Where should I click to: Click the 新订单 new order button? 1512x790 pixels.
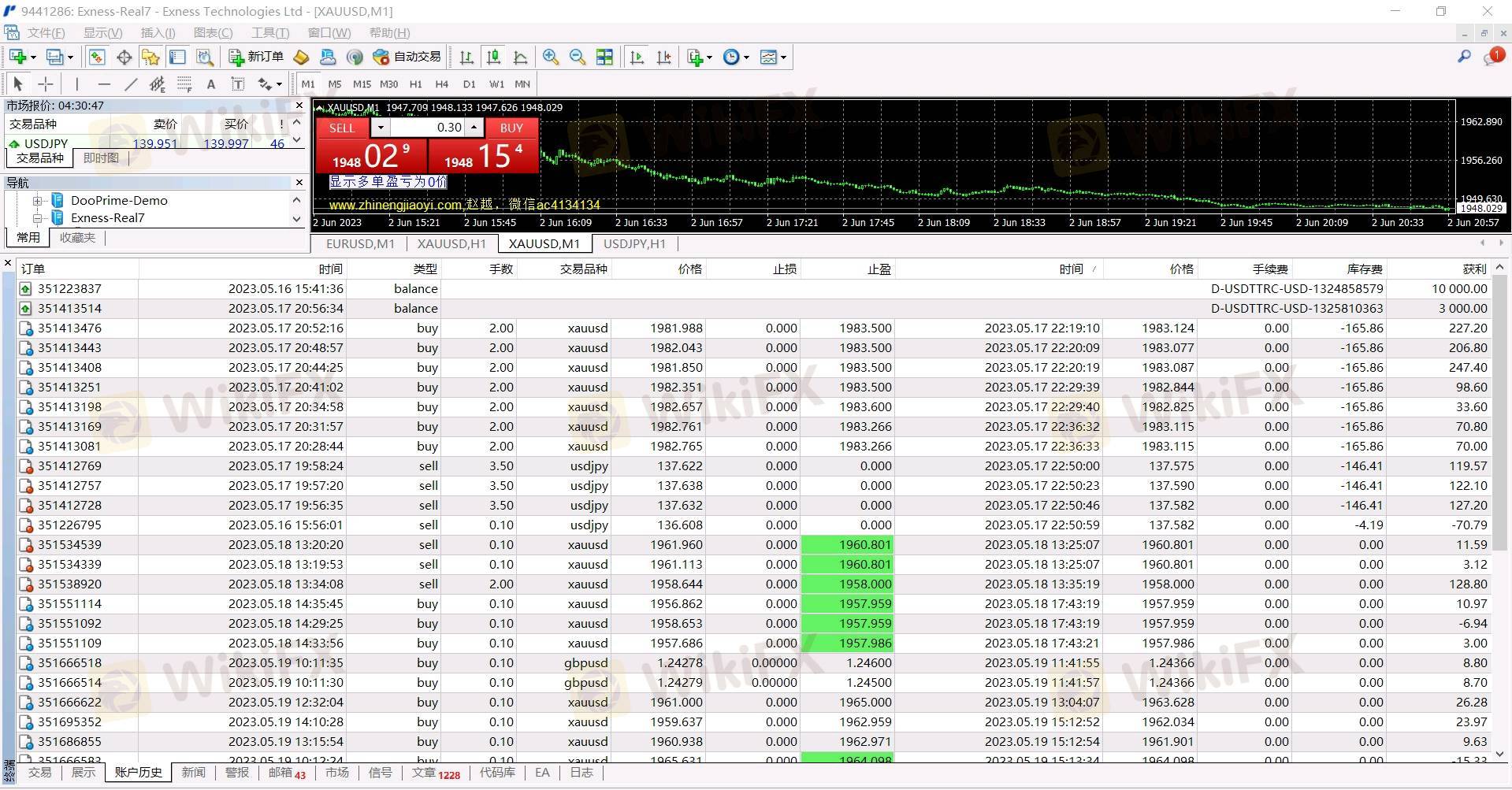pos(256,57)
